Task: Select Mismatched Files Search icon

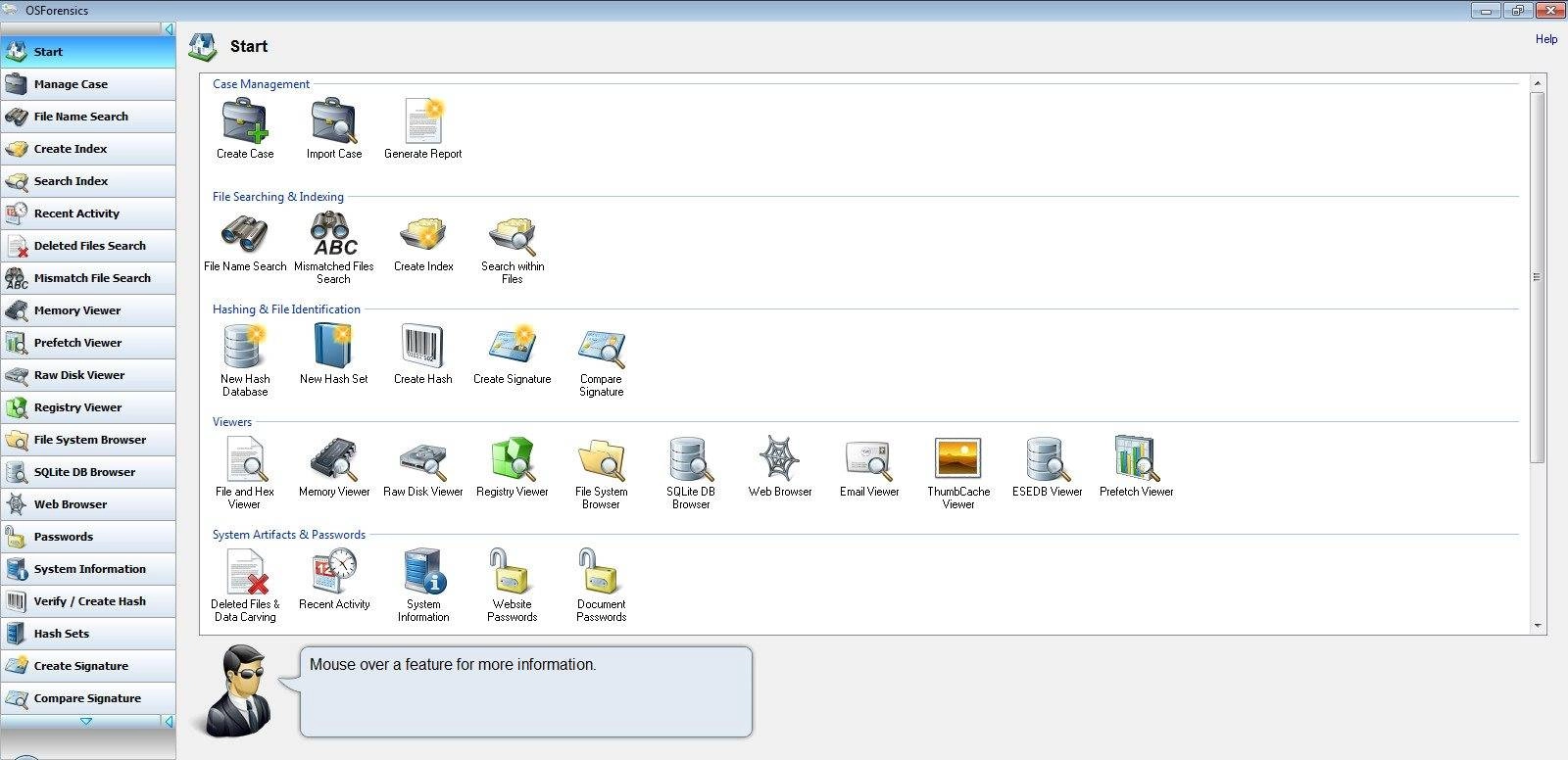Action: [334, 233]
